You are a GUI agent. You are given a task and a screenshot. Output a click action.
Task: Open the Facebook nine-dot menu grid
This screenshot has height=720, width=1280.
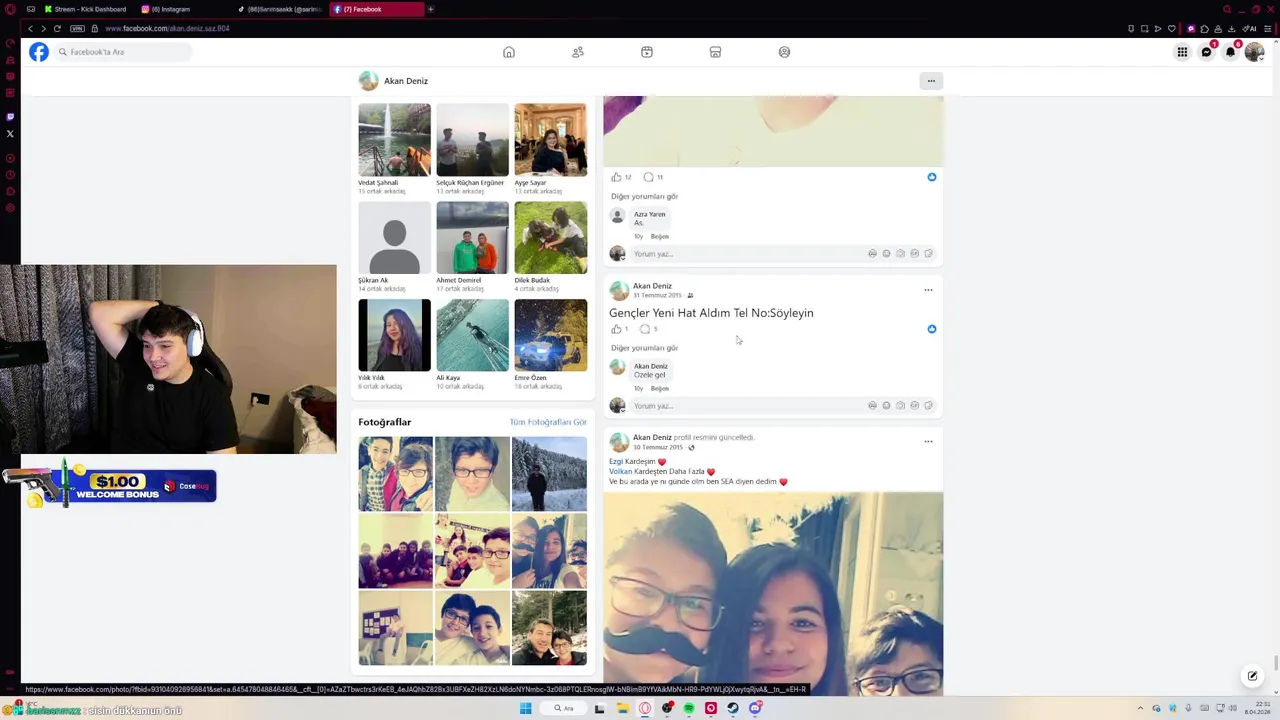pos(1182,52)
